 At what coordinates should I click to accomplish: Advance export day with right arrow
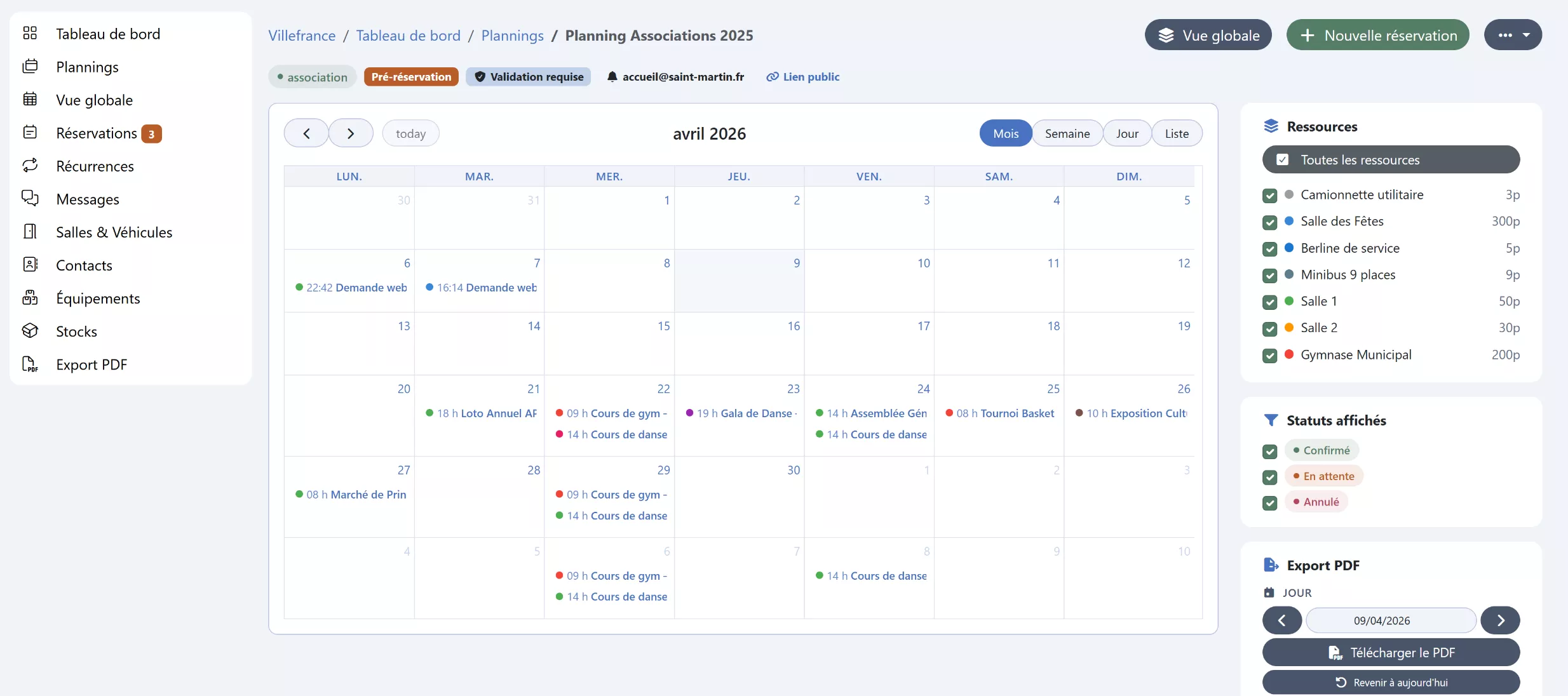coord(1499,620)
